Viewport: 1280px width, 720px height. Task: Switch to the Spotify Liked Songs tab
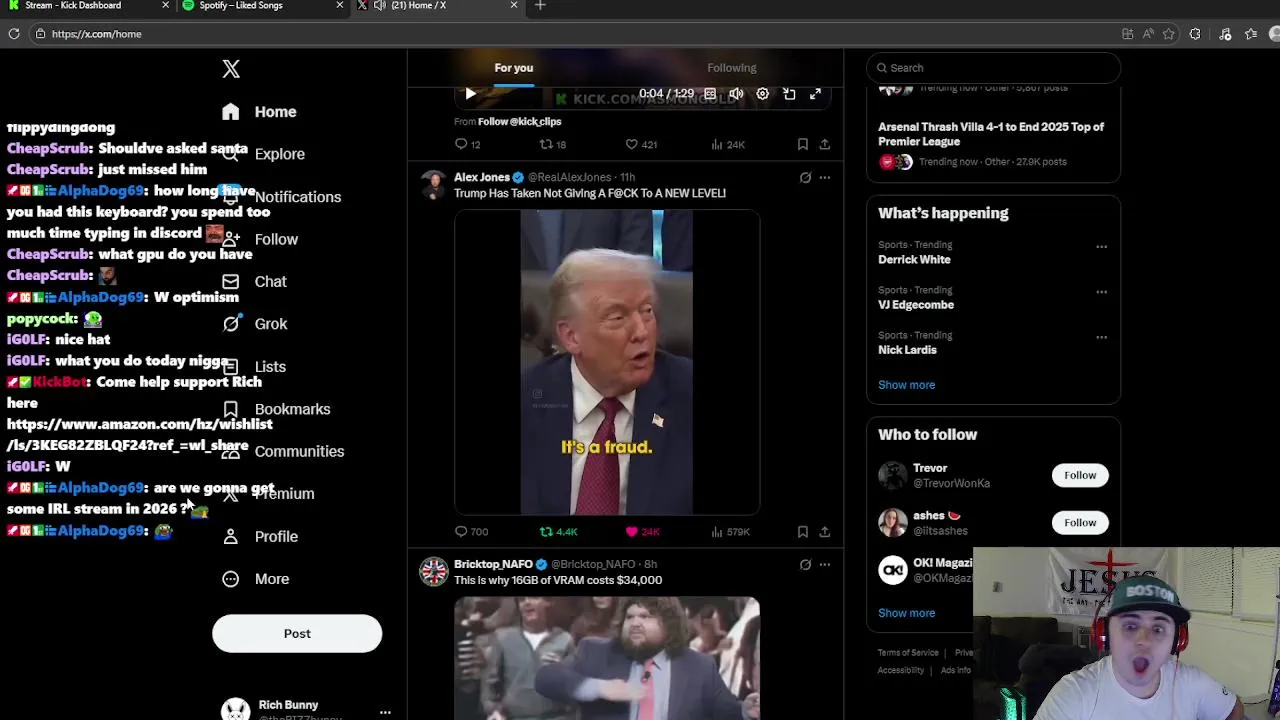click(x=262, y=6)
